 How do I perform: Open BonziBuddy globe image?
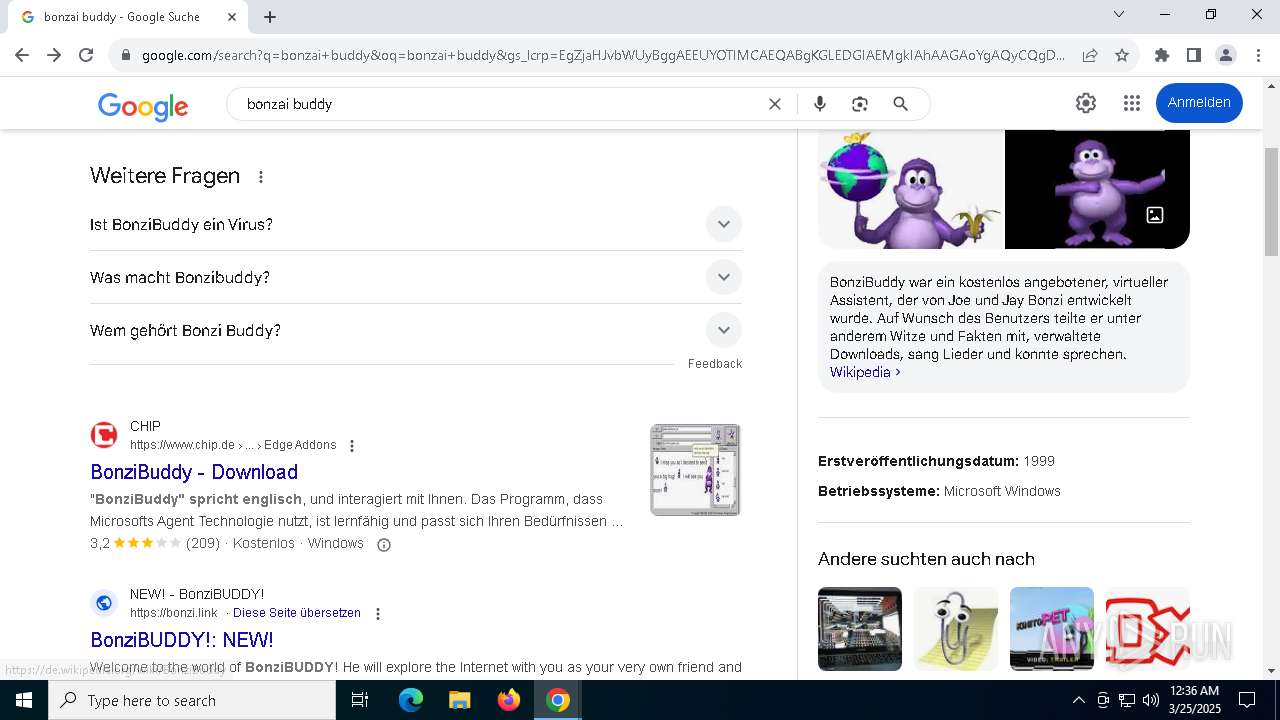tap(910, 189)
